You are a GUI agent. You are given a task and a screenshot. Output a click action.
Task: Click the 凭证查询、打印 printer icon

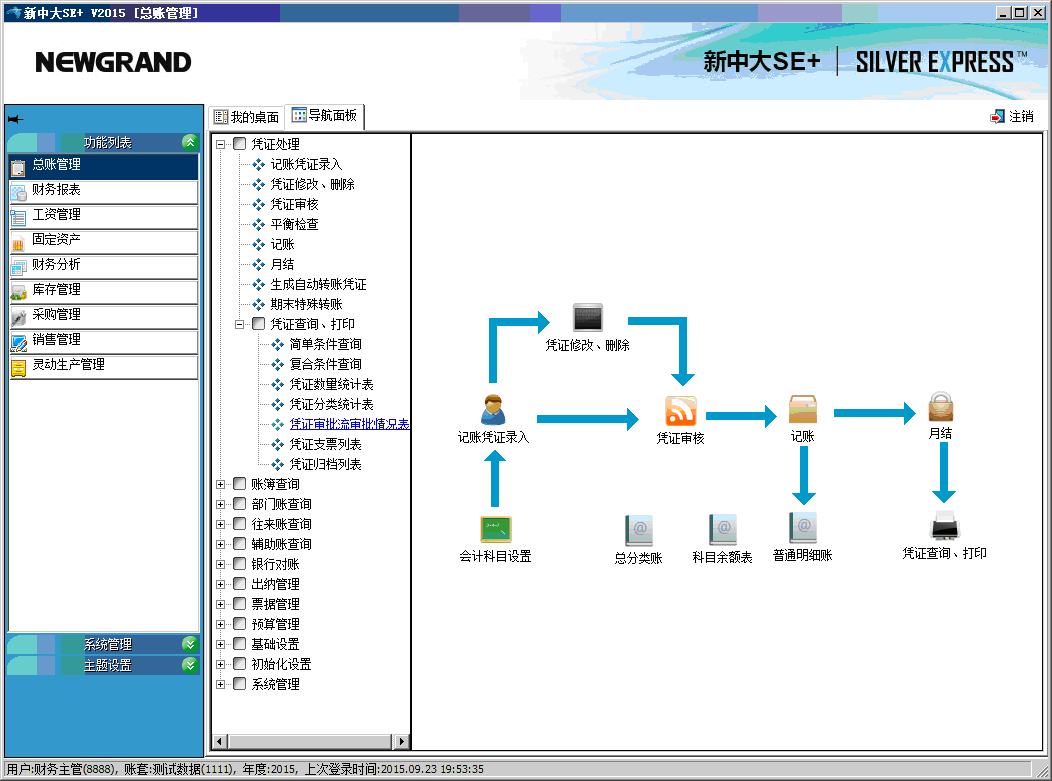[x=945, y=525]
